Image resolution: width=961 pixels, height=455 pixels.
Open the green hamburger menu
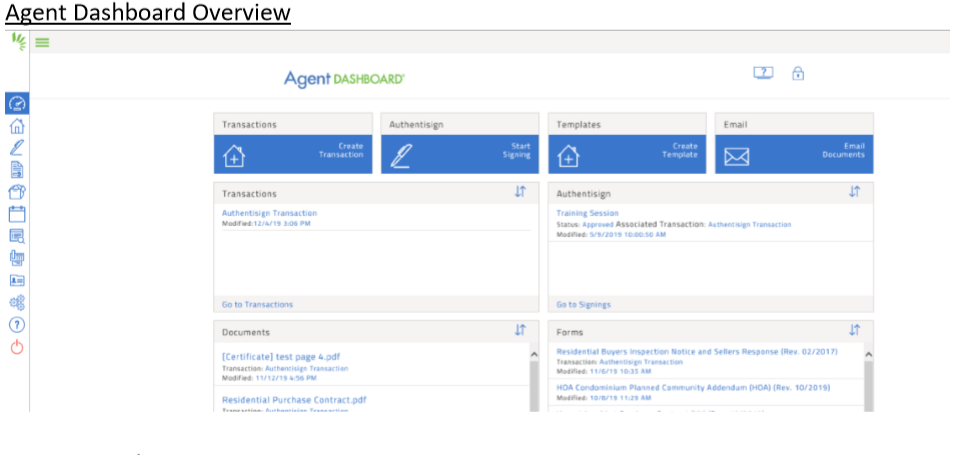point(42,43)
